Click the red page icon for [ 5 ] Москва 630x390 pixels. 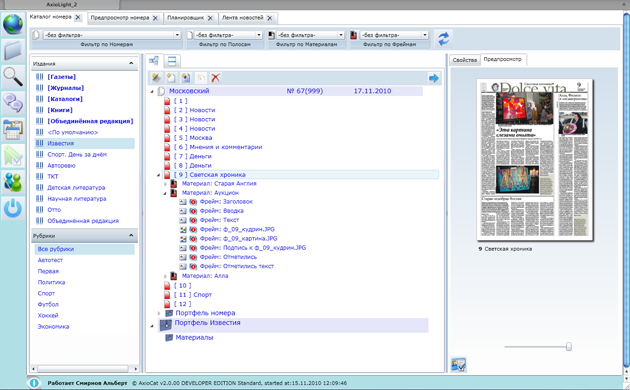(167, 138)
